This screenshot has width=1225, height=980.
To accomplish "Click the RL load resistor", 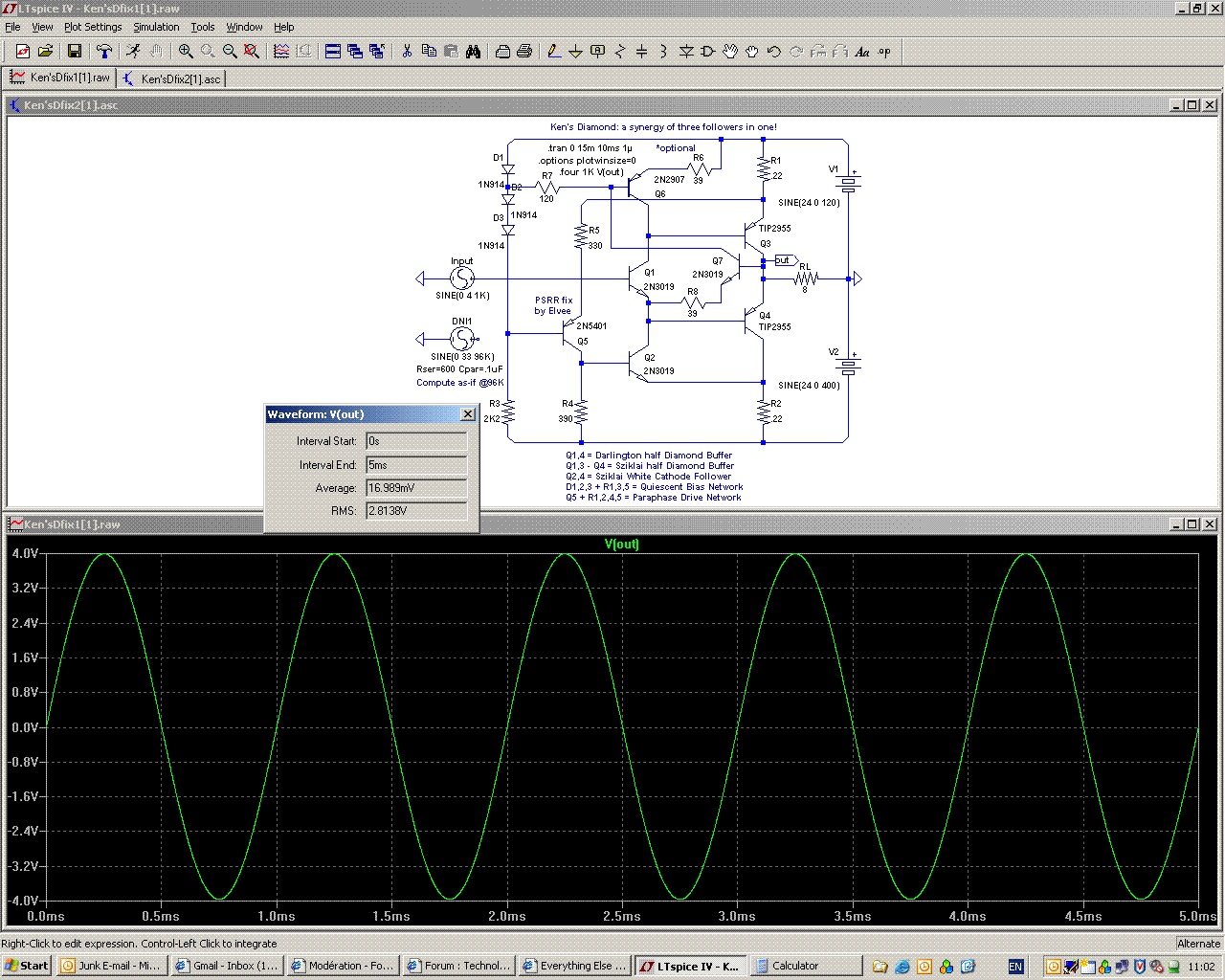I will pyautogui.click(x=806, y=278).
